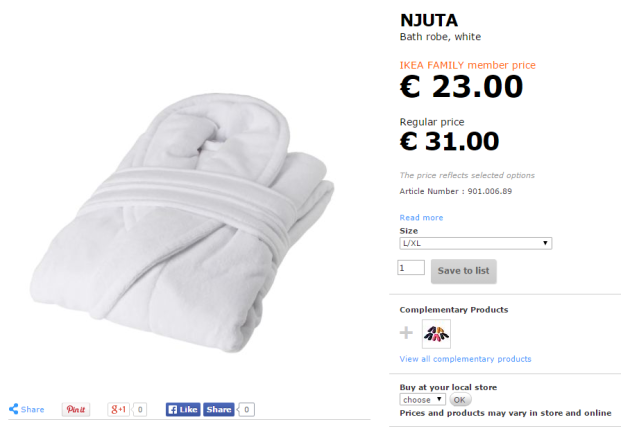This screenshot has width=630, height=431.
Task: Click the Google +1 count bubble
Action: point(140,409)
